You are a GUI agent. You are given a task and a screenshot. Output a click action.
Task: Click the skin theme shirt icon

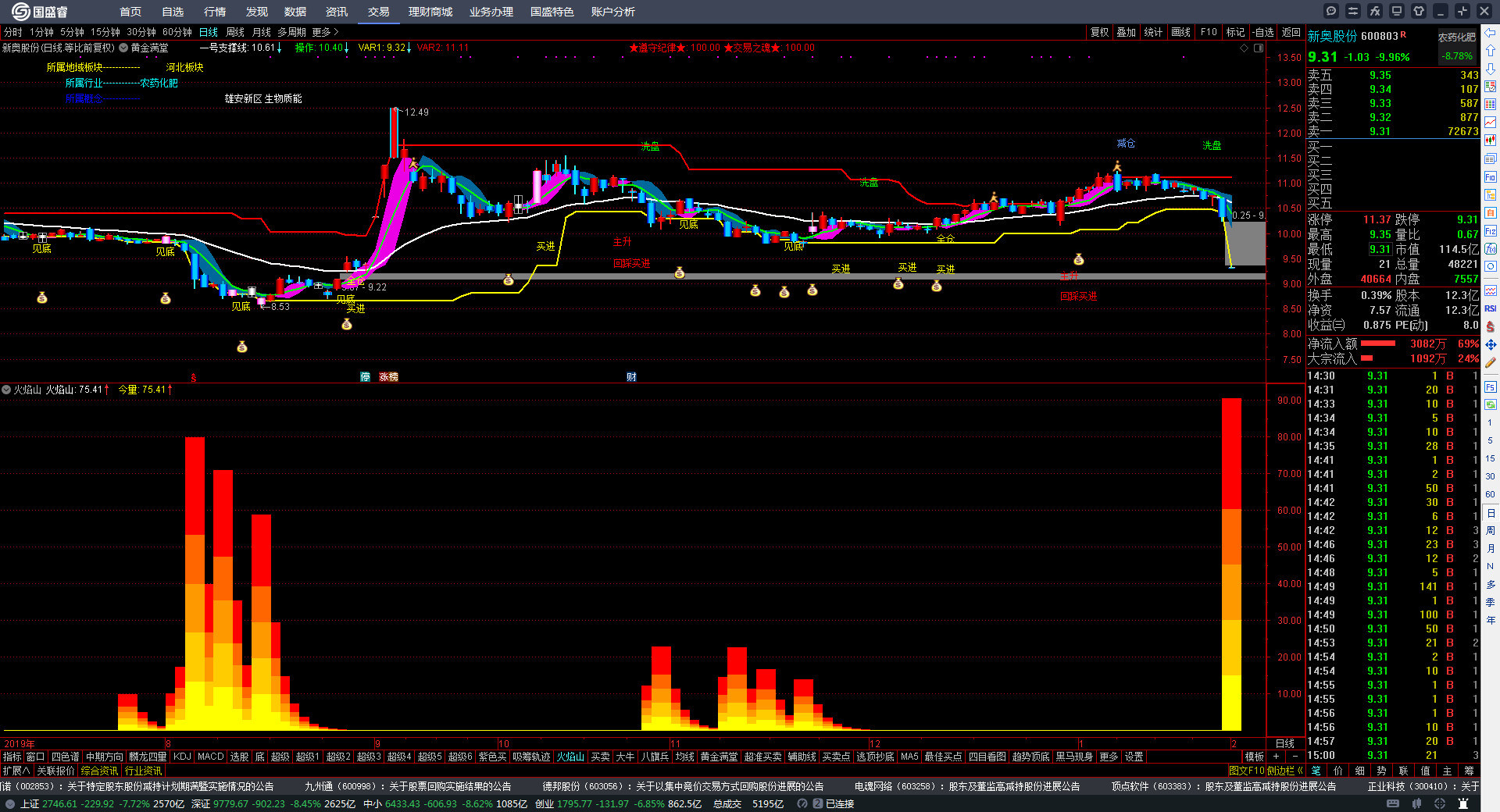tap(1419, 11)
